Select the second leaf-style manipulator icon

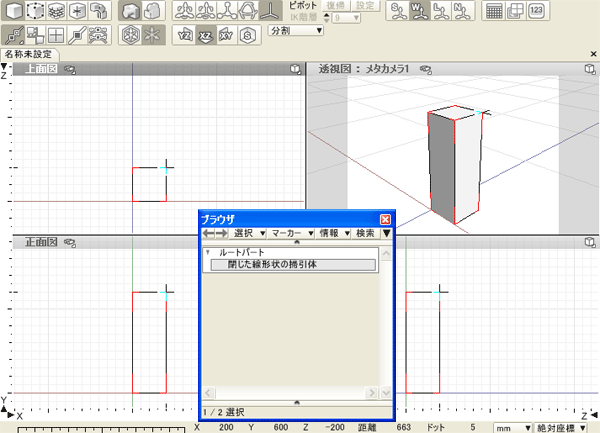pyautogui.click(x=206, y=10)
